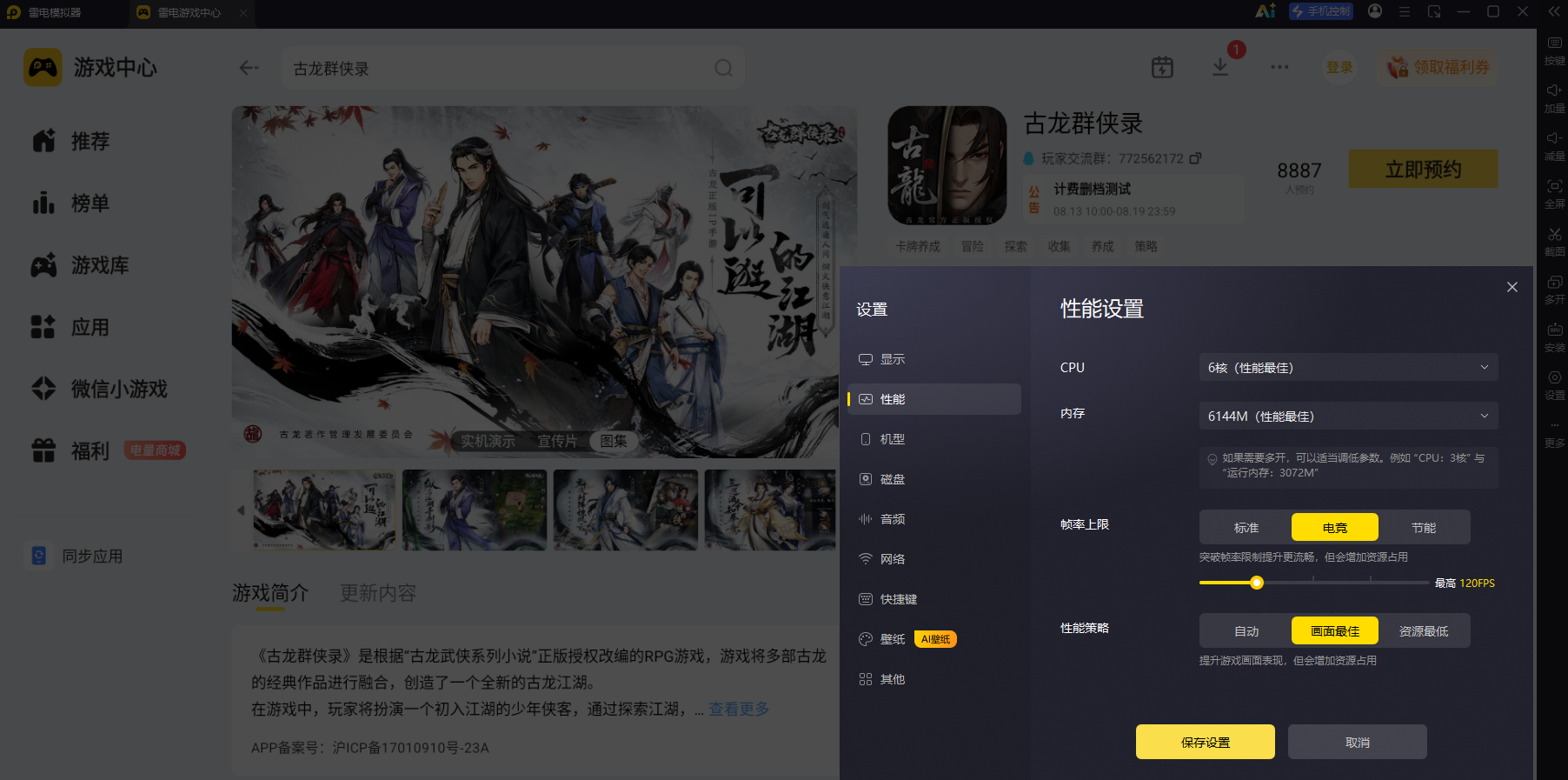Open 微信小游戏 in sidebar
1568x780 pixels.
click(x=99, y=389)
